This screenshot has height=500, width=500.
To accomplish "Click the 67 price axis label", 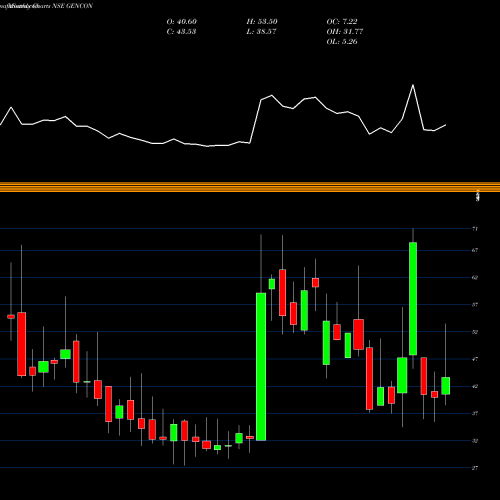I will [475, 250].
